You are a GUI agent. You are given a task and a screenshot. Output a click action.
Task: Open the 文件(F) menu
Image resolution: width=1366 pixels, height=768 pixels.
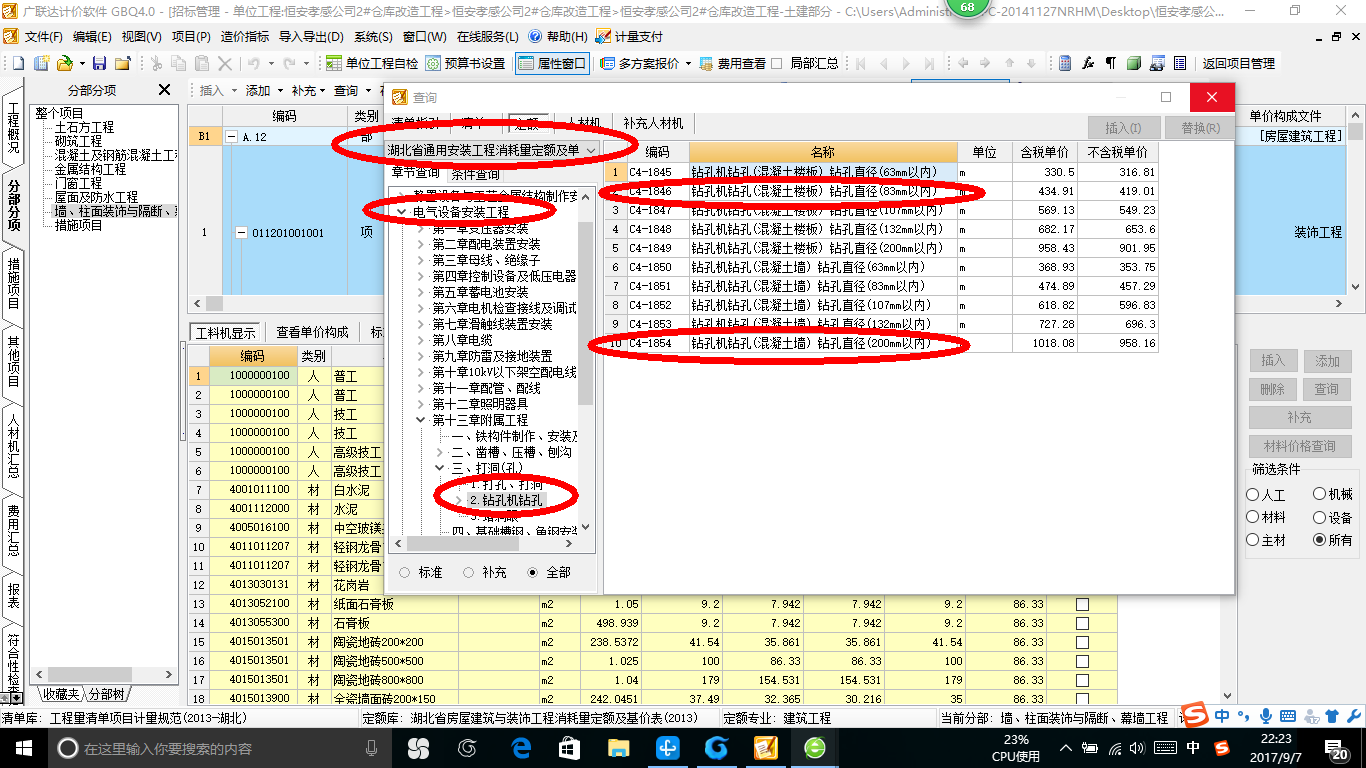point(43,36)
